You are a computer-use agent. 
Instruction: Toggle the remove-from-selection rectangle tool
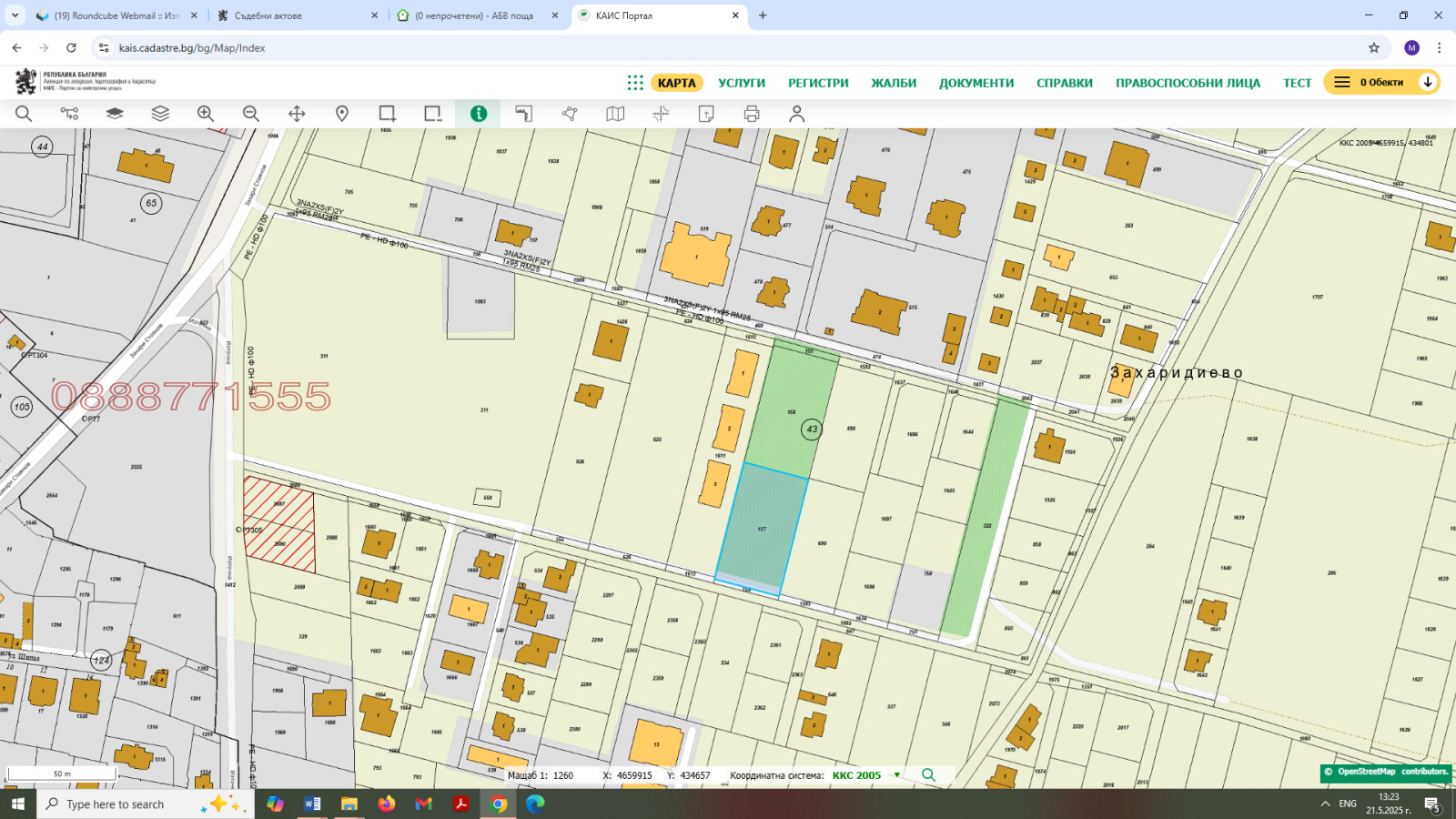pyautogui.click(x=433, y=114)
